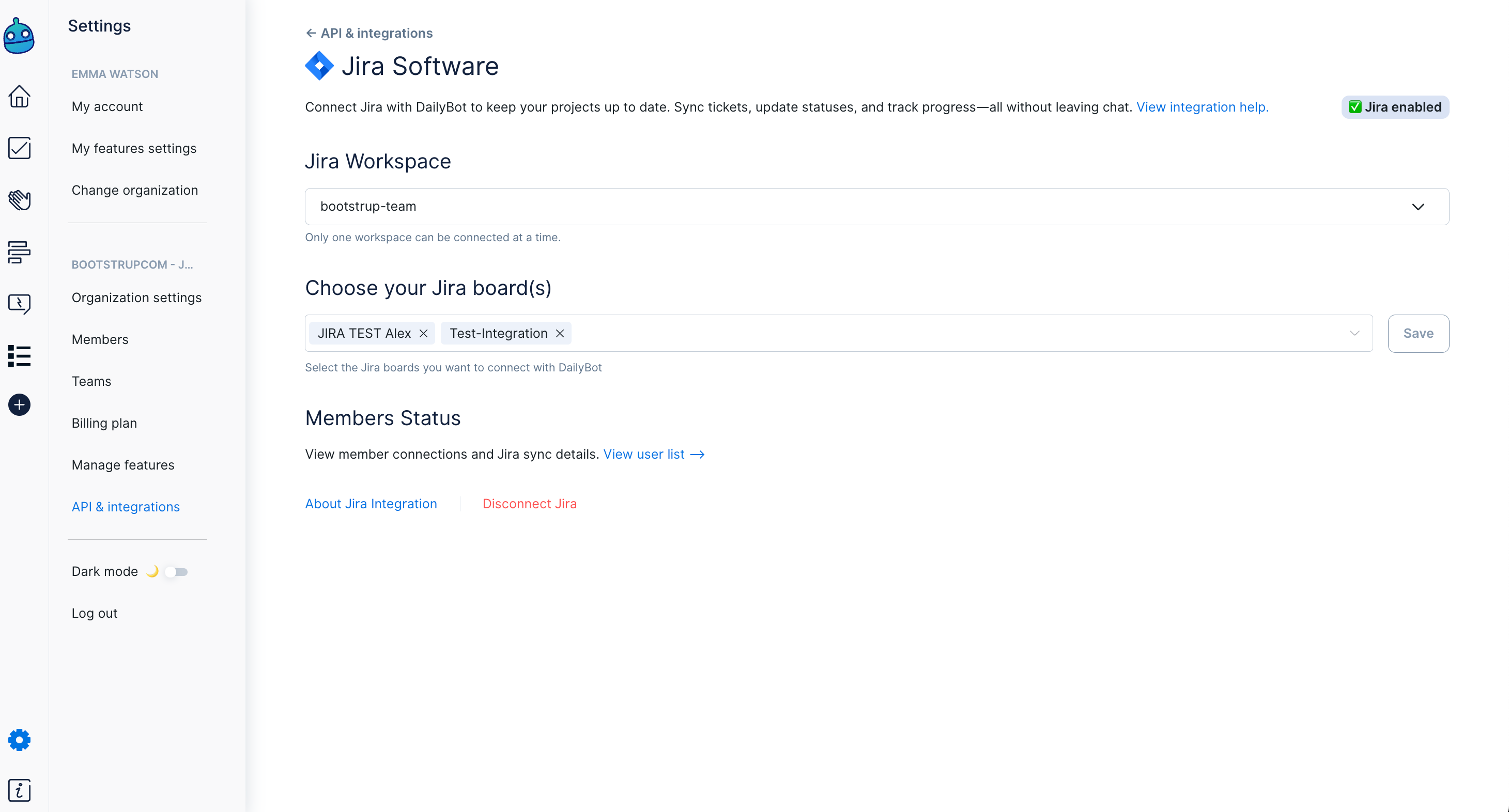This screenshot has width=1509, height=812.
Task: Remove the Test-Integration board tag
Action: [560, 333]
